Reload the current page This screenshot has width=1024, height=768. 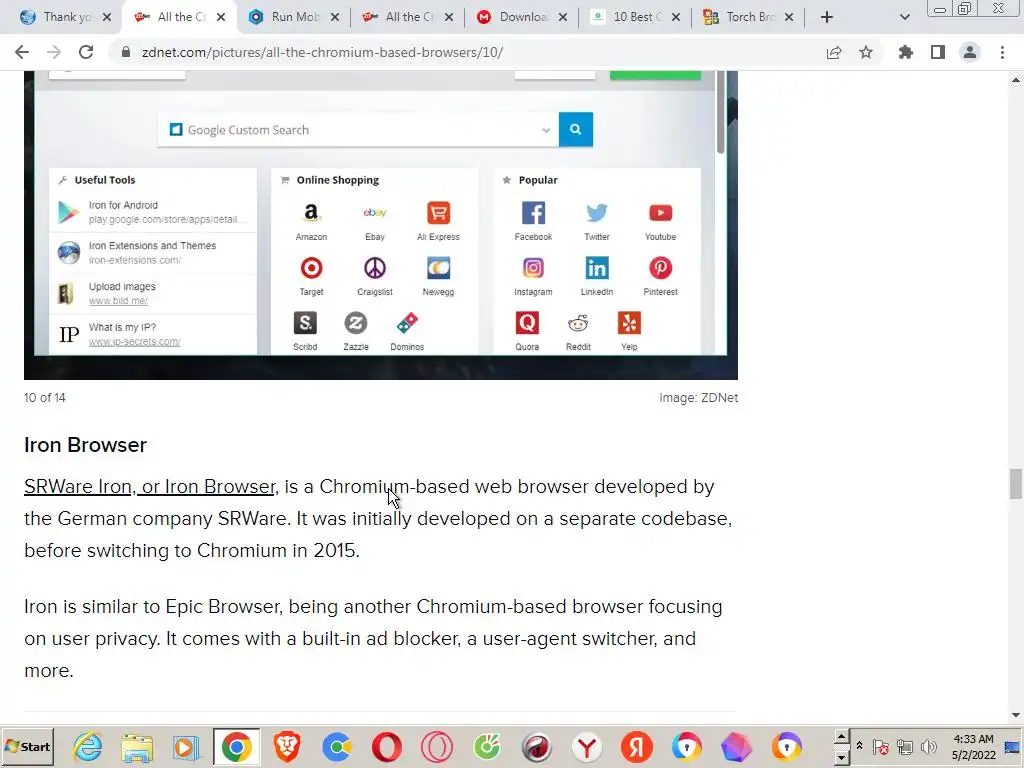86,52
